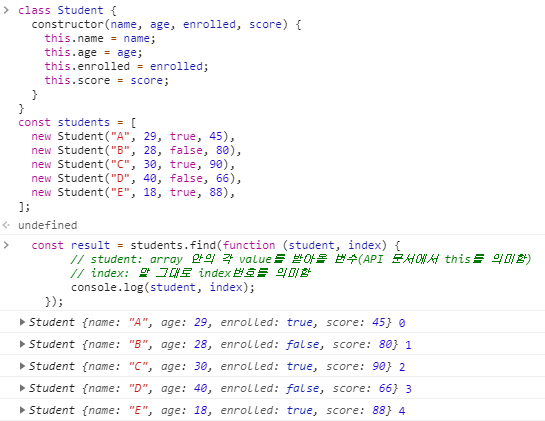545x421 pixels.
Task: Click logged index value 2
Action: point(402,367)
